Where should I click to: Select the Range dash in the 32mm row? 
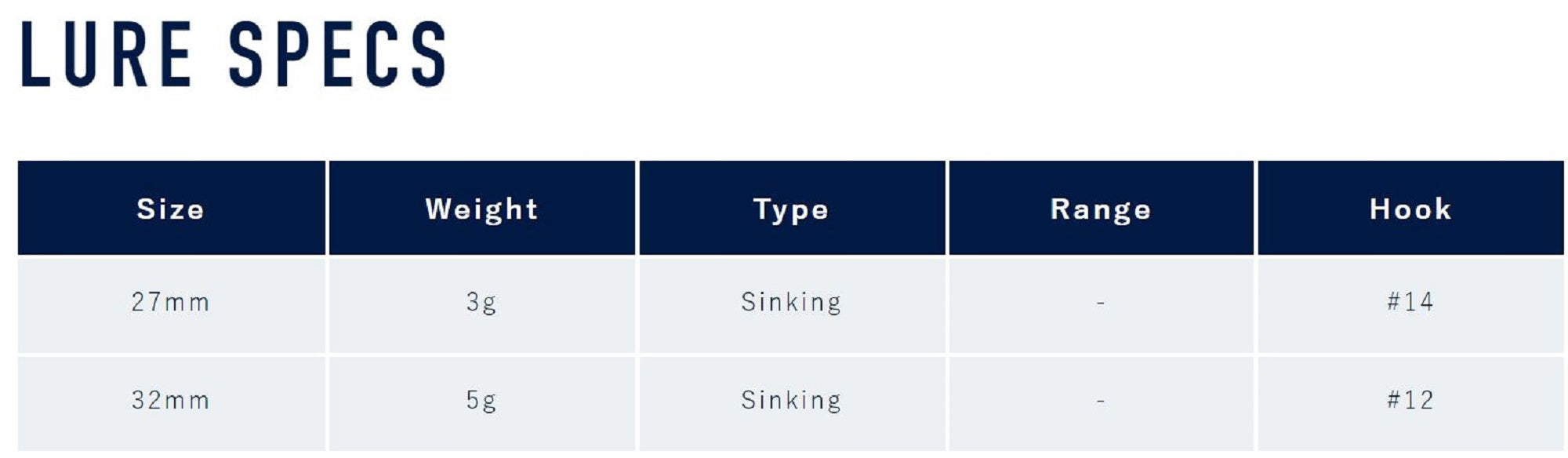(x=1101, y=402)
